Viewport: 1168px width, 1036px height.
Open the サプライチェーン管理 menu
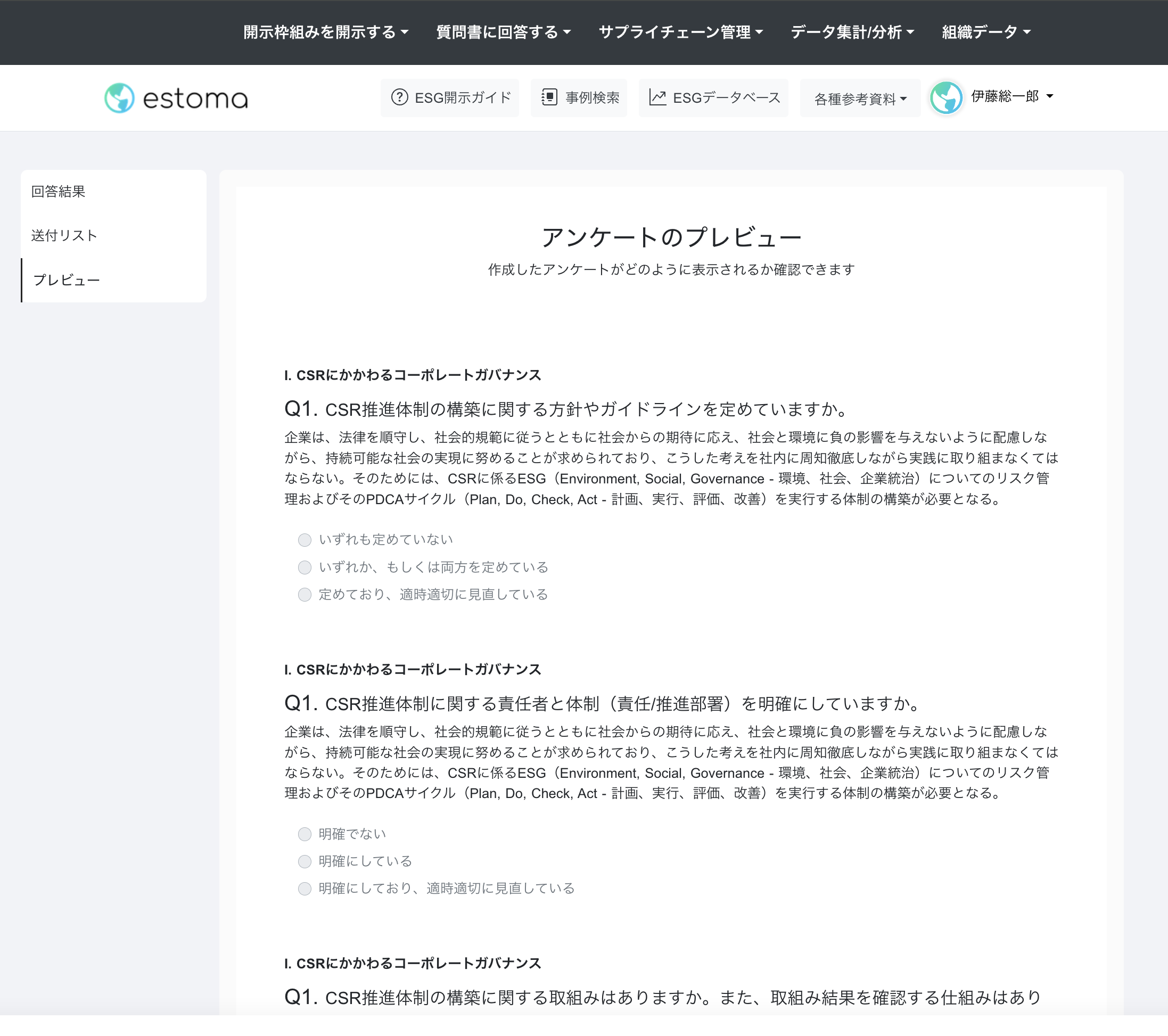point(680,32)
